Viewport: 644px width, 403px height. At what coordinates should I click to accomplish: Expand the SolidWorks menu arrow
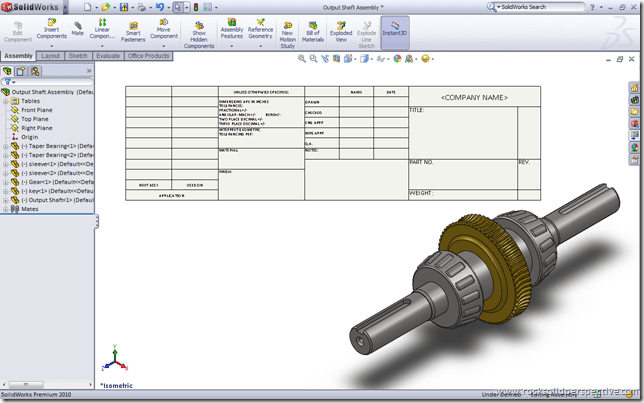tap(65, 7)
